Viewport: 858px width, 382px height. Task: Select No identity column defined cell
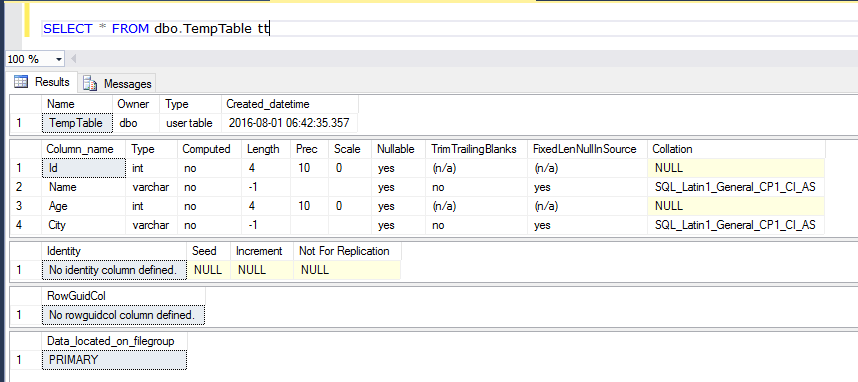114,270
